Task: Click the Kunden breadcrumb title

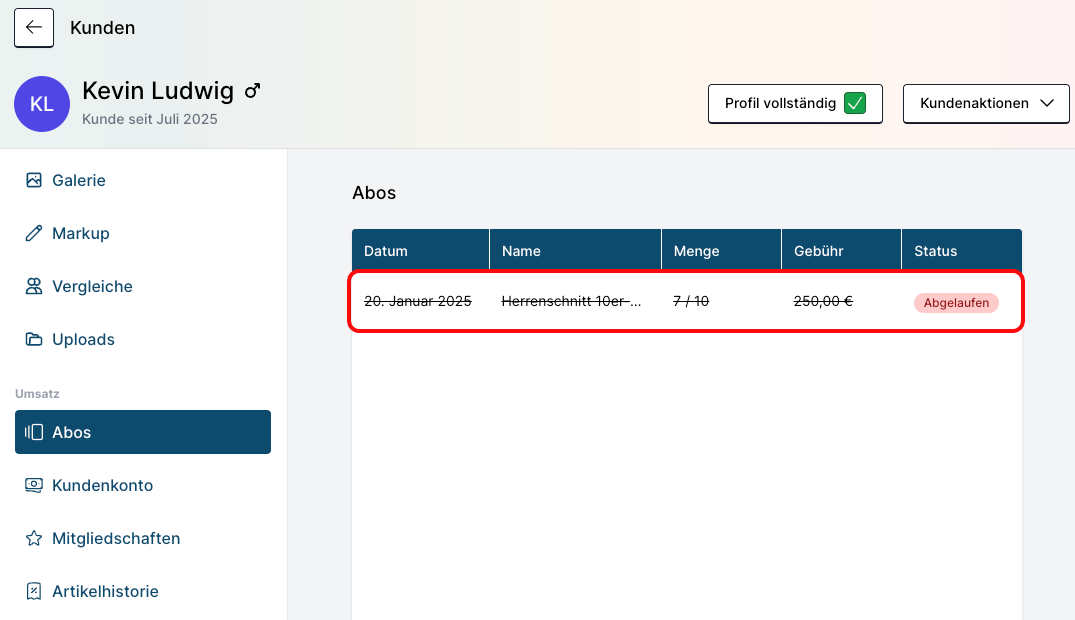Action: 102,28
